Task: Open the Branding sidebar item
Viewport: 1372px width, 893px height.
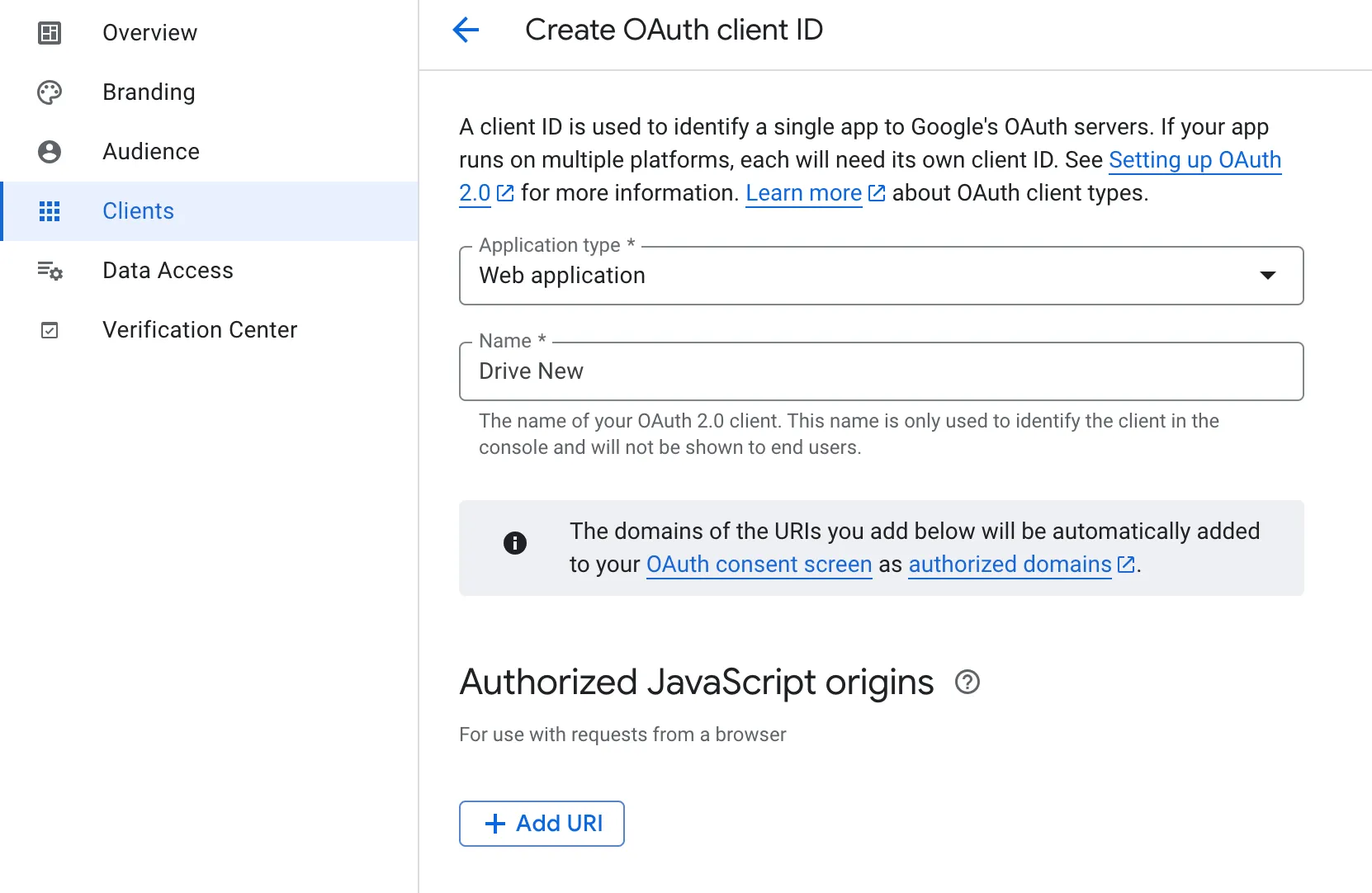Action: click(149, 92)
